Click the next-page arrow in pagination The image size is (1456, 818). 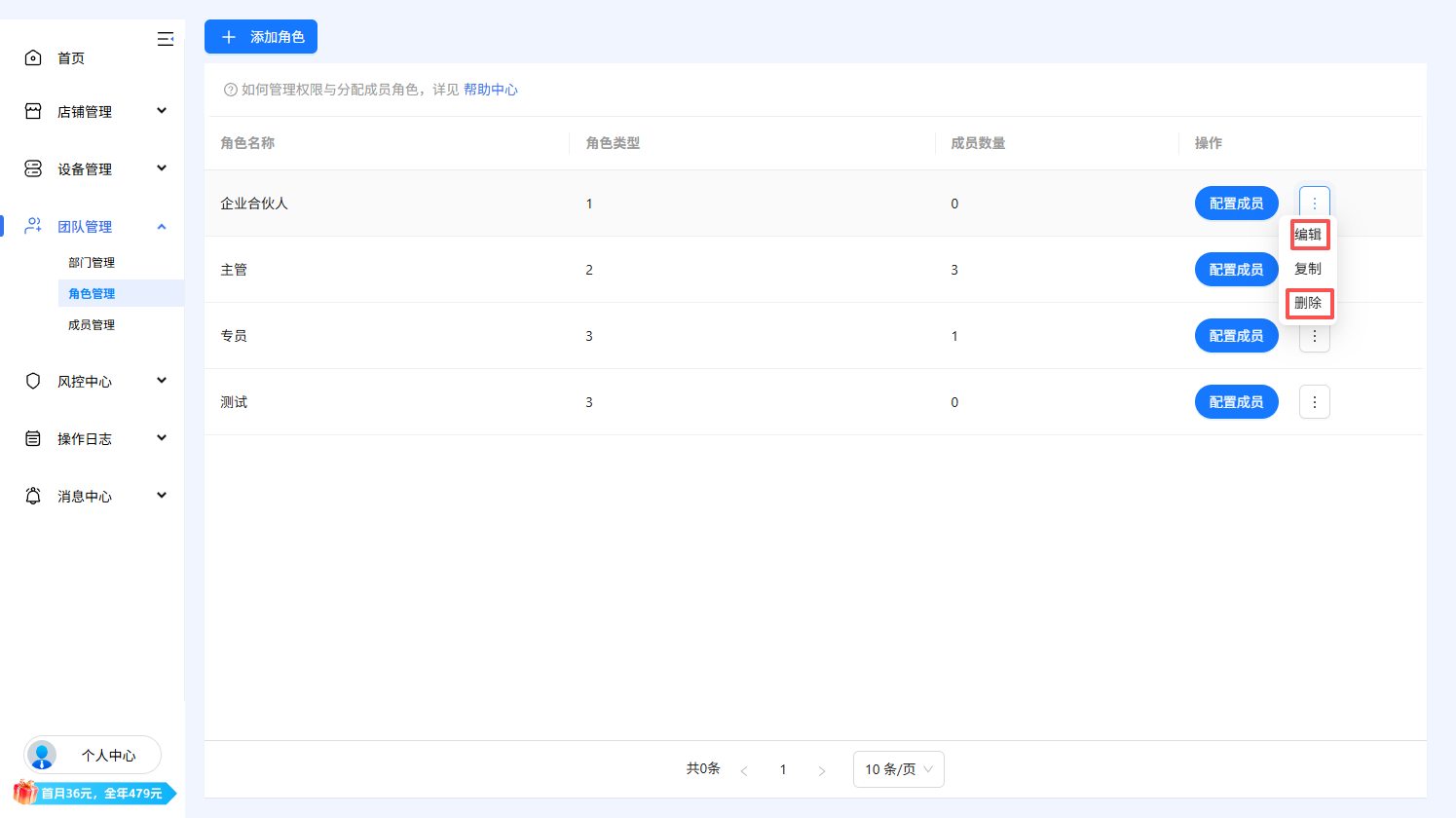(821, 769)
